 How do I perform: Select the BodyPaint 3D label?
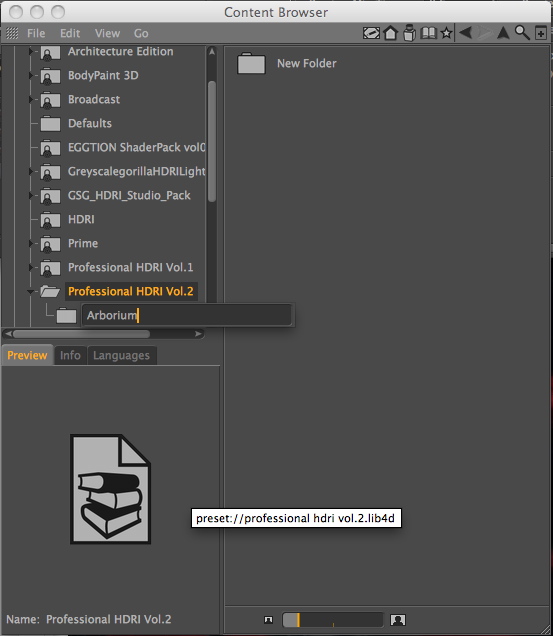coord(103,75)
